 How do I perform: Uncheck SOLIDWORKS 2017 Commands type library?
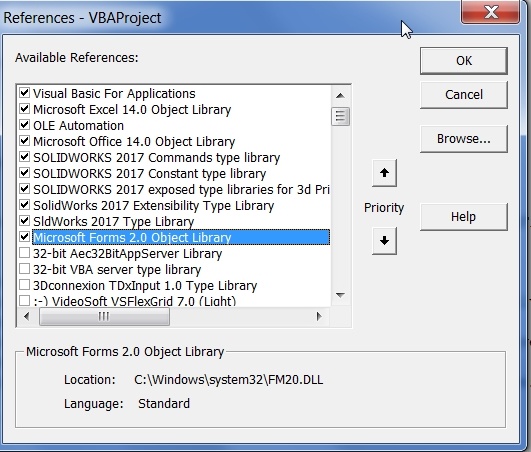coord(24,156)
